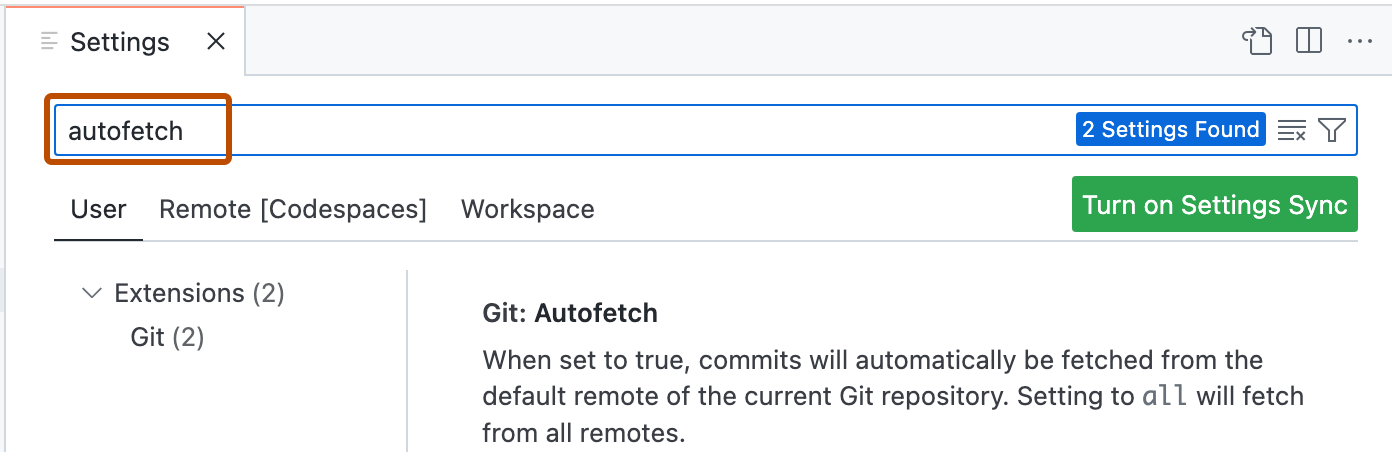Open the settings filter funnel
This screenshot has height=452, width=1392.
pyautogui.click(x=1331, y=130)
